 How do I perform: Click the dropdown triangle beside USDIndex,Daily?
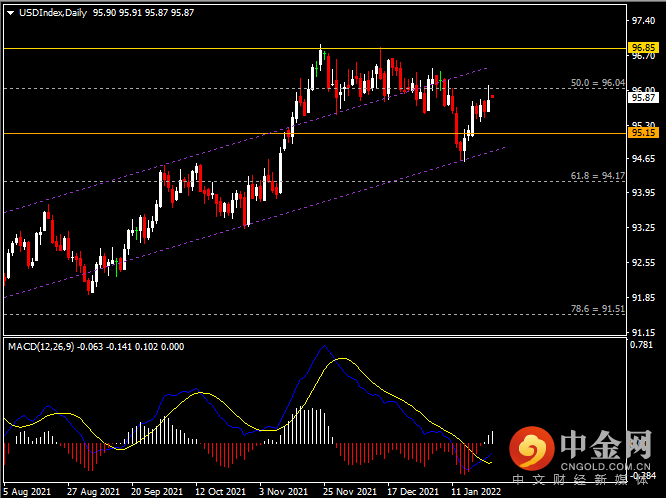tap(11, 13)
